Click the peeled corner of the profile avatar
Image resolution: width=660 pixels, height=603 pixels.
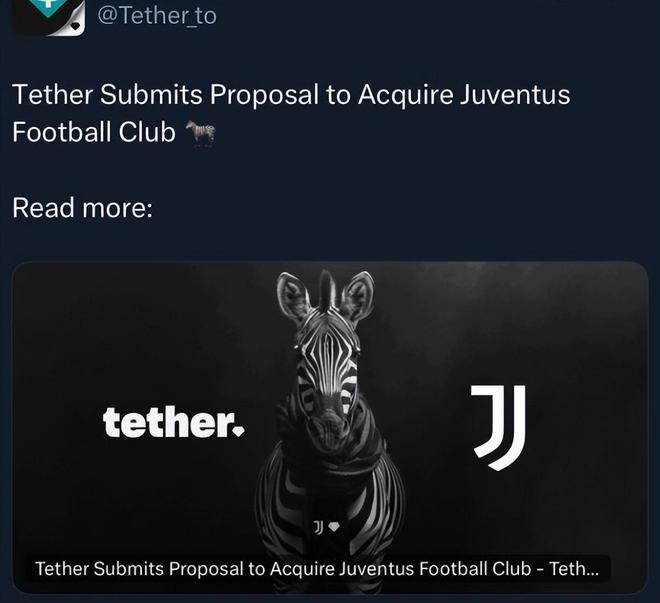pyautogui.click(x=75, y=26)
